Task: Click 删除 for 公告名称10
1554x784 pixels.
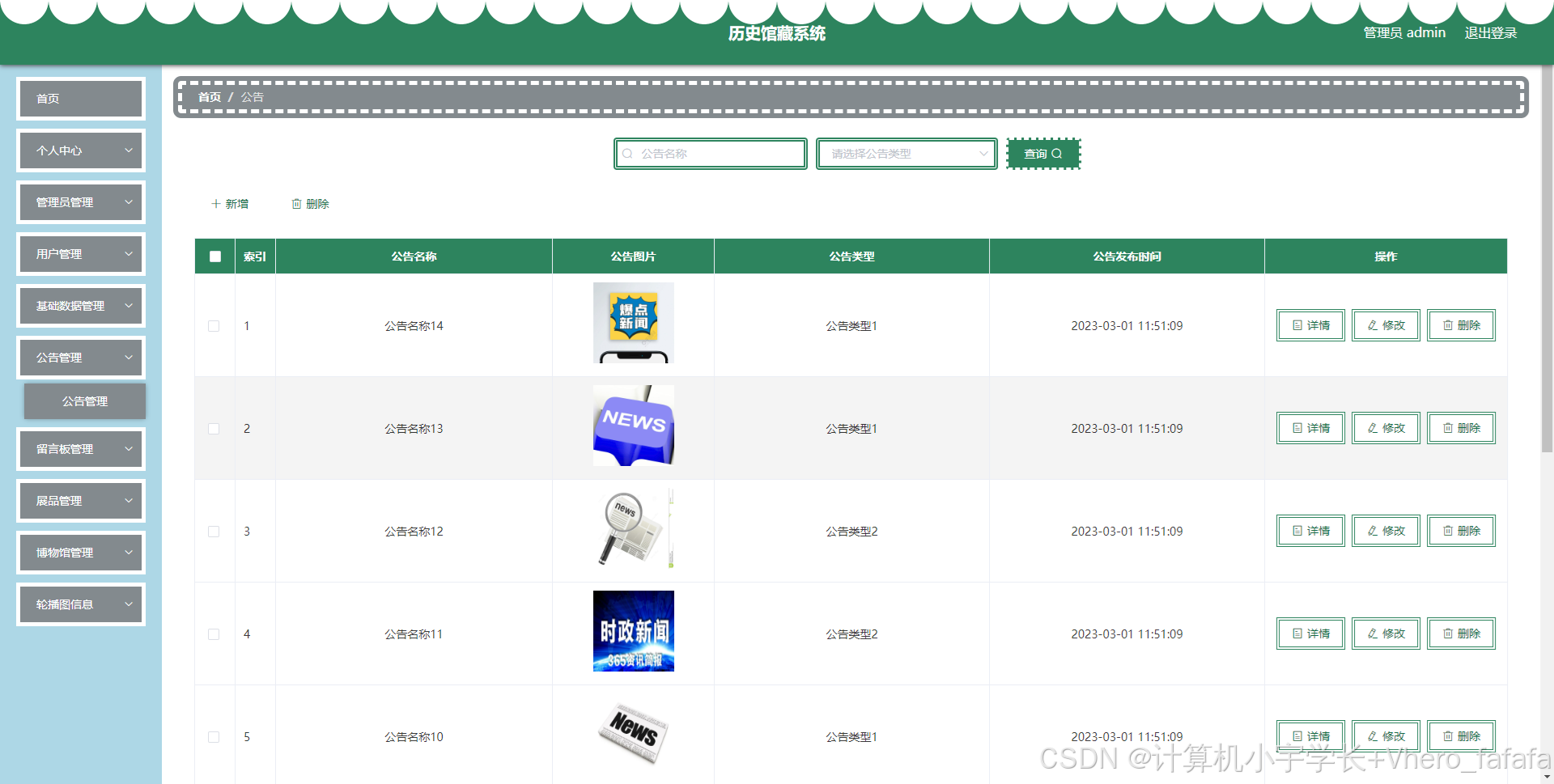Action: coord(1461,736)
